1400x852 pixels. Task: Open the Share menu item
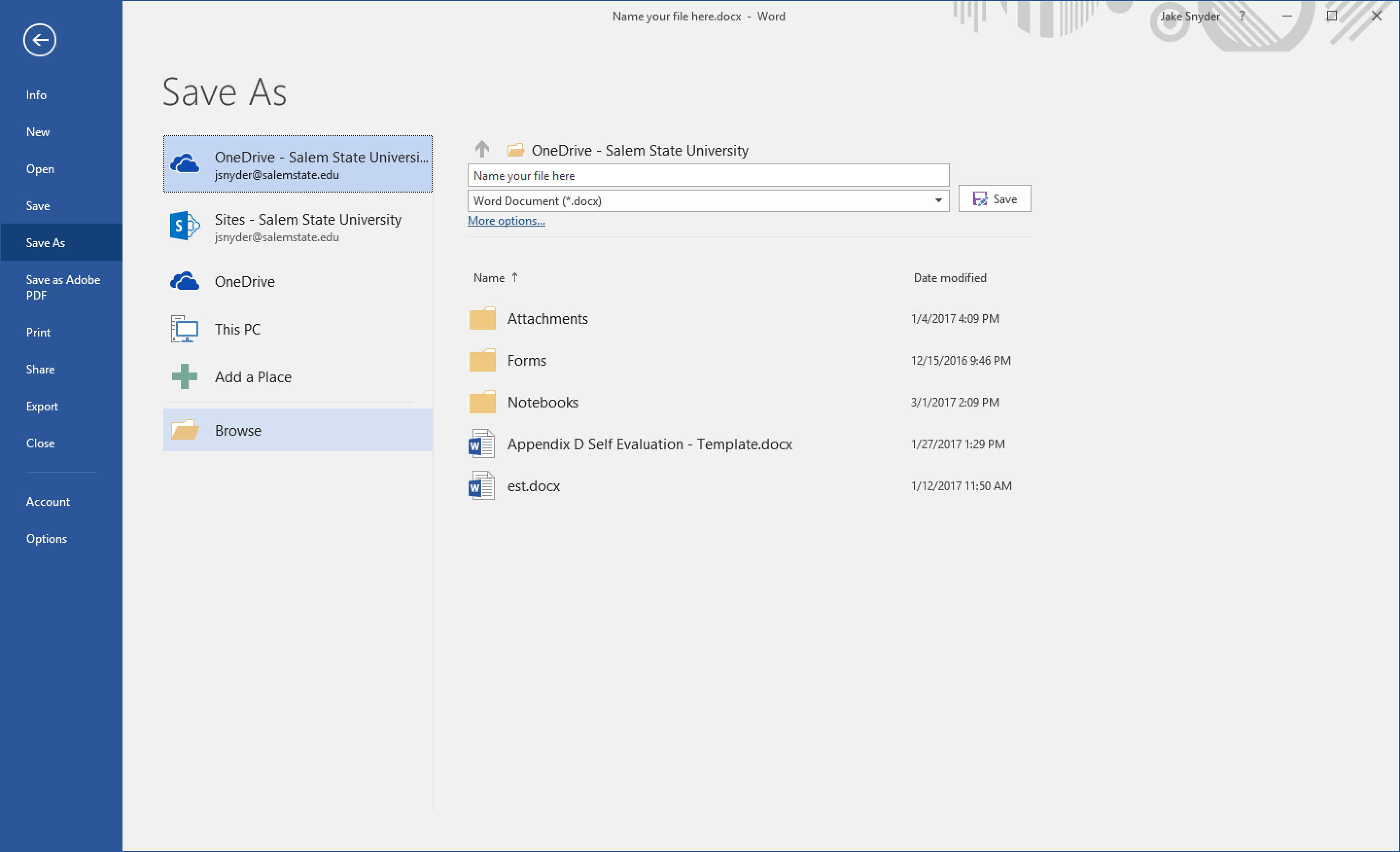click(x=40, y=370)
